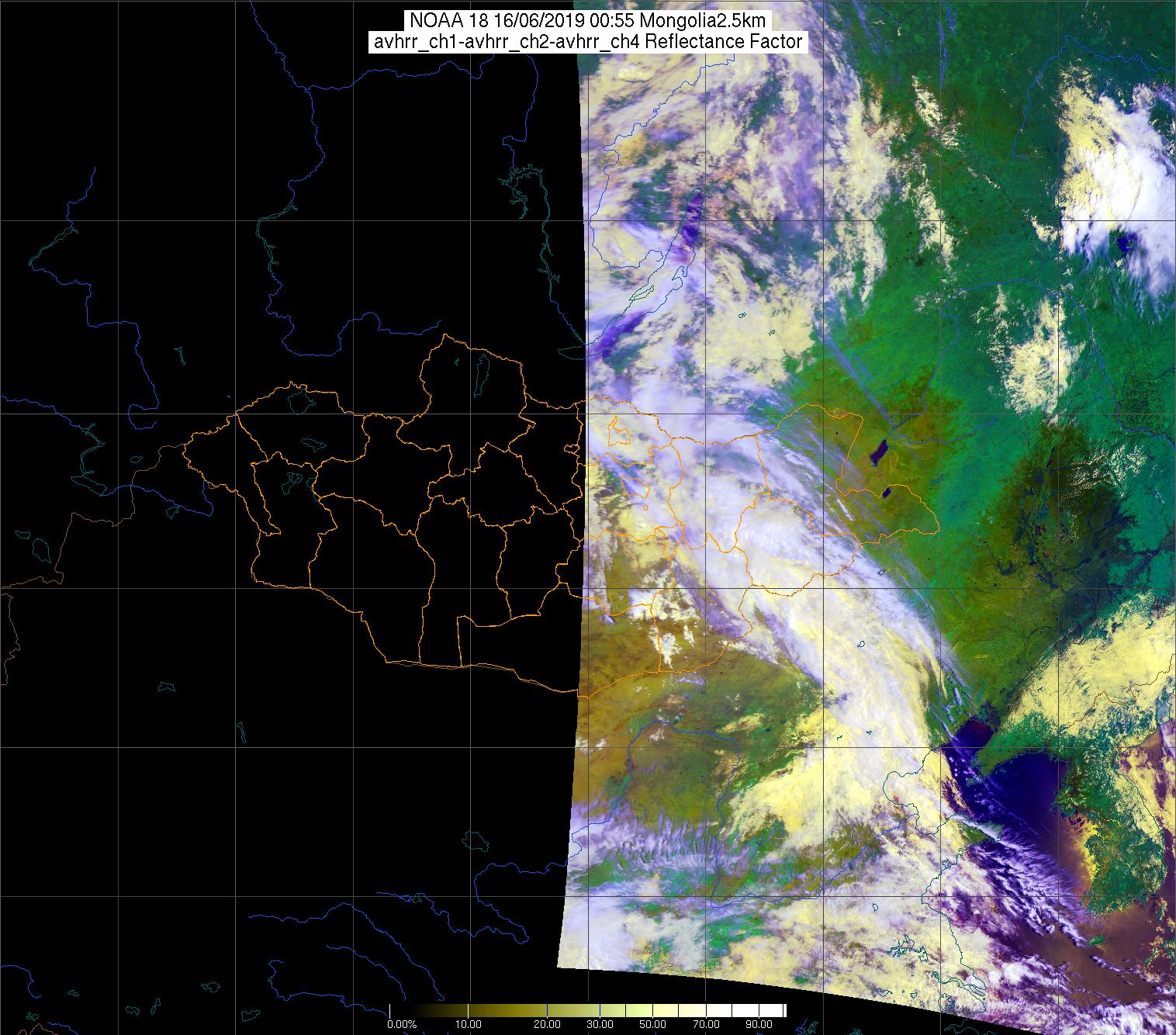Click the '10.00' color bar label
This screenshot has height=1035, width=1176.
[x=469, y=1024]
